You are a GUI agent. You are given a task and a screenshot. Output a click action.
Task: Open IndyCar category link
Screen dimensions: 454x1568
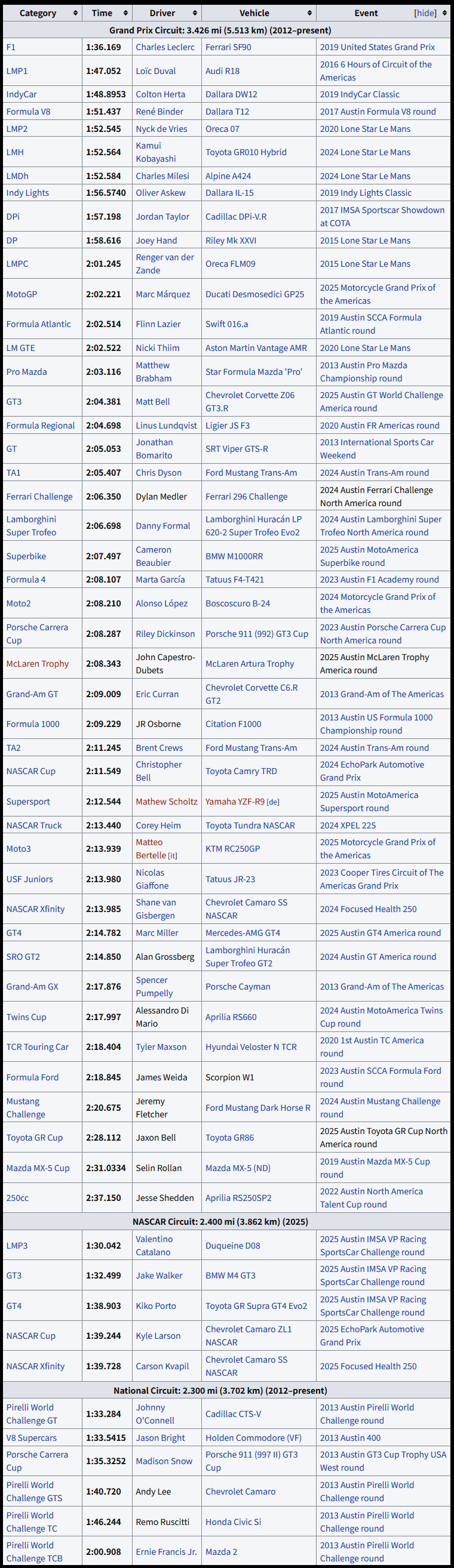(x=22, y=94)
